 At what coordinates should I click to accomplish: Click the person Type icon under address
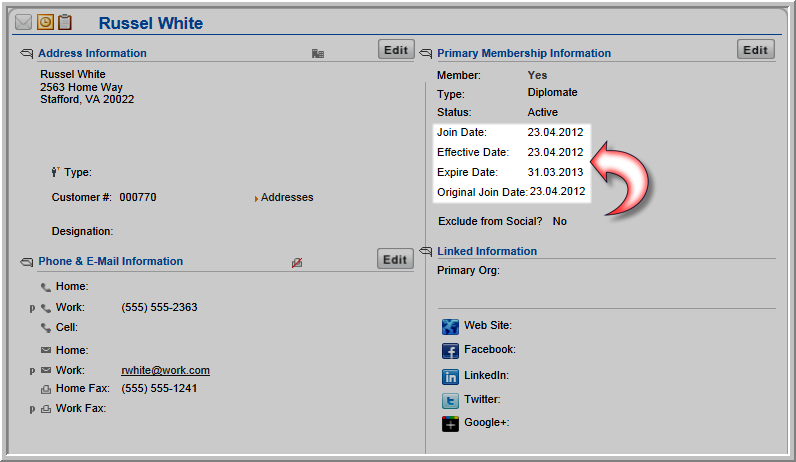coord(55,172)
